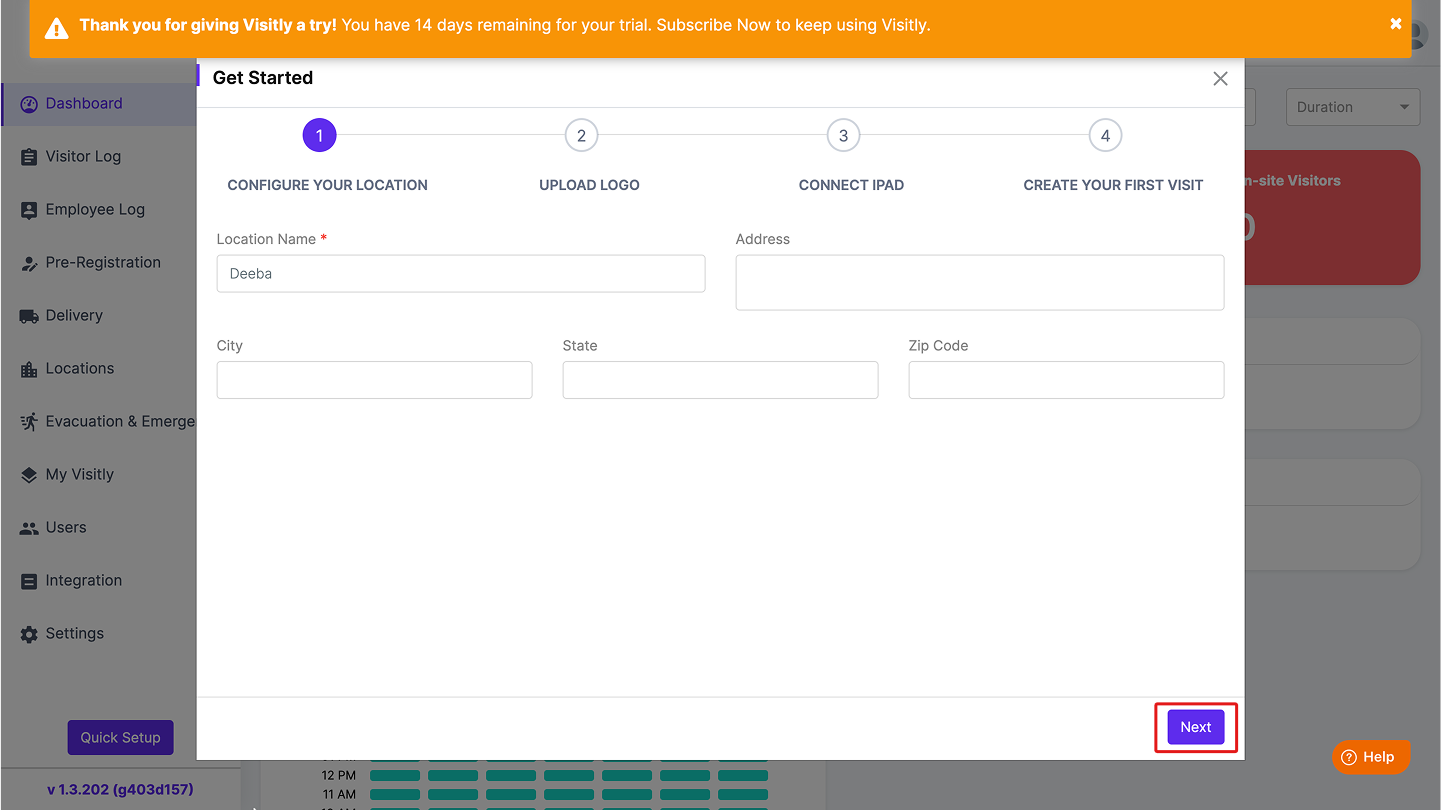
Task: Select step 1 circle in wizard
Action: pyautogui.click(x=319, y=135)
